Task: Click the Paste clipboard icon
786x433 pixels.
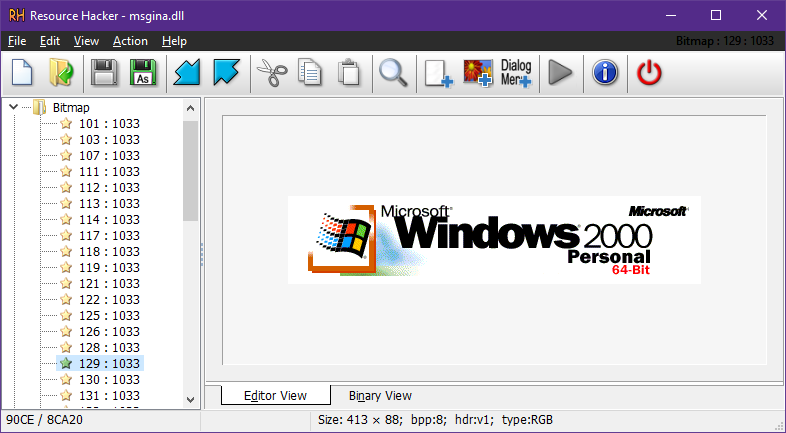Action: (x=349, y=73)
